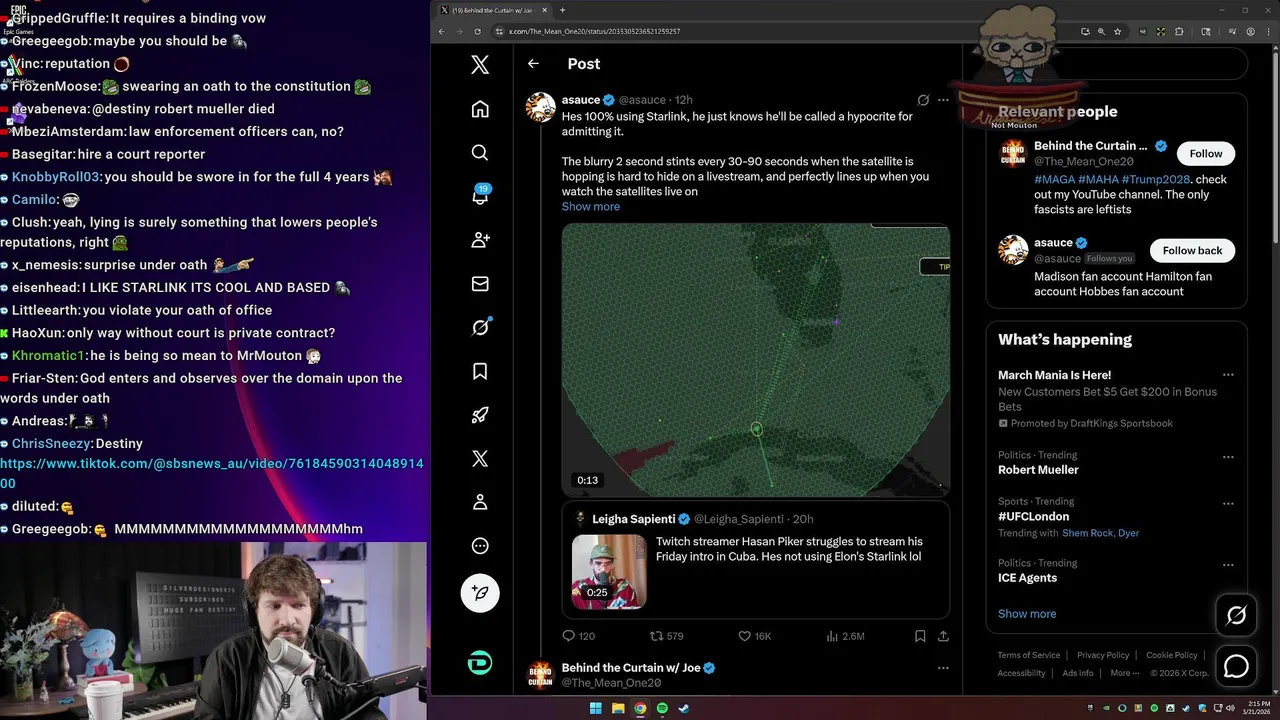
Task: Open Profile icon in sidebar
Action: coord(480,502)
